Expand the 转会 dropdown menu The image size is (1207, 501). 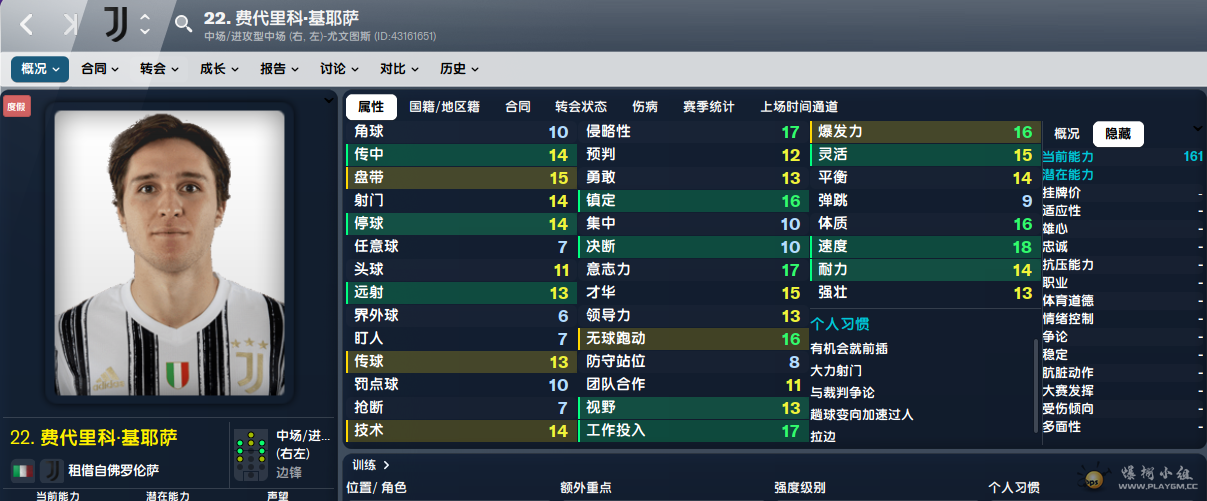pos(159,69)
